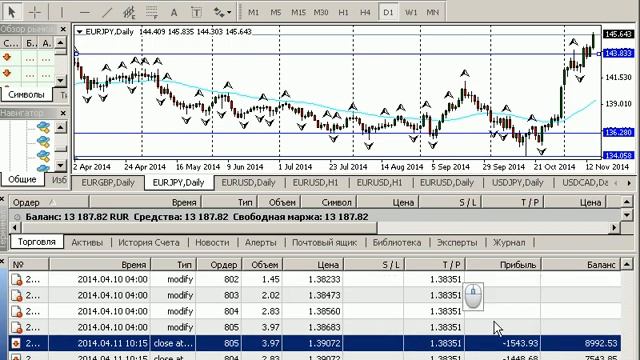
Task: Select the modify row for order 803
Action: click(x=315, y=295)
